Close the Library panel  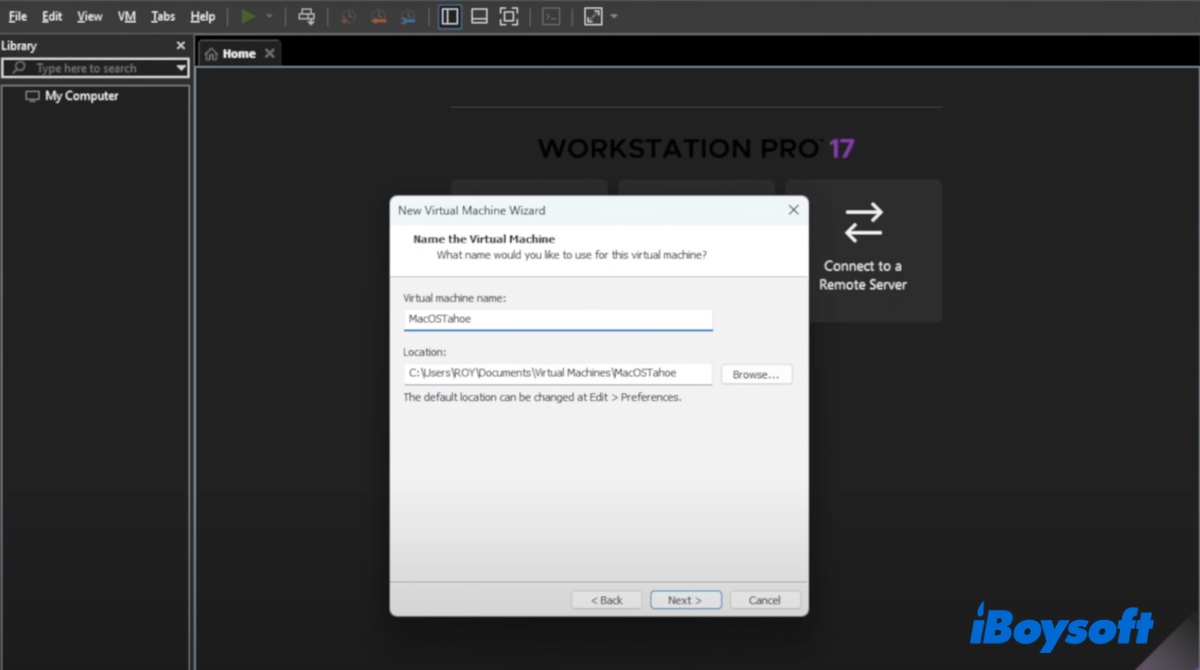point(181,46)
